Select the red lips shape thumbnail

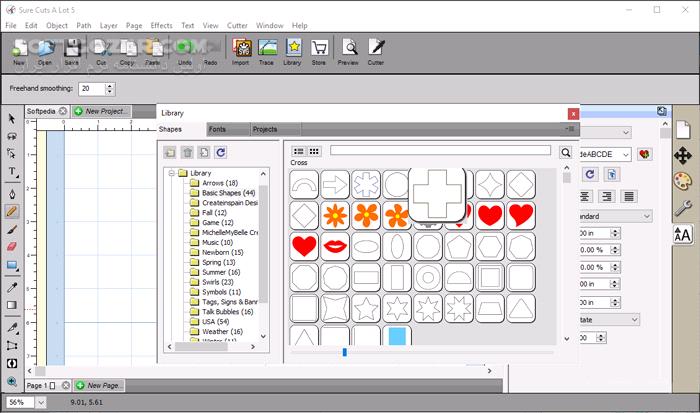tap(335, 246)
